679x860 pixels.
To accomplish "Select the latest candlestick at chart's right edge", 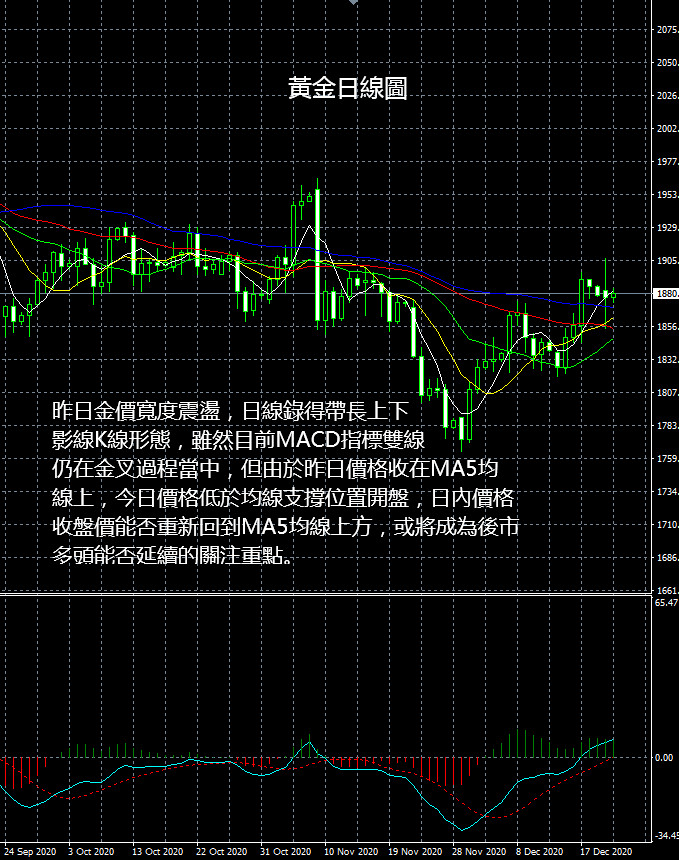I will click(x=613, y=295).
